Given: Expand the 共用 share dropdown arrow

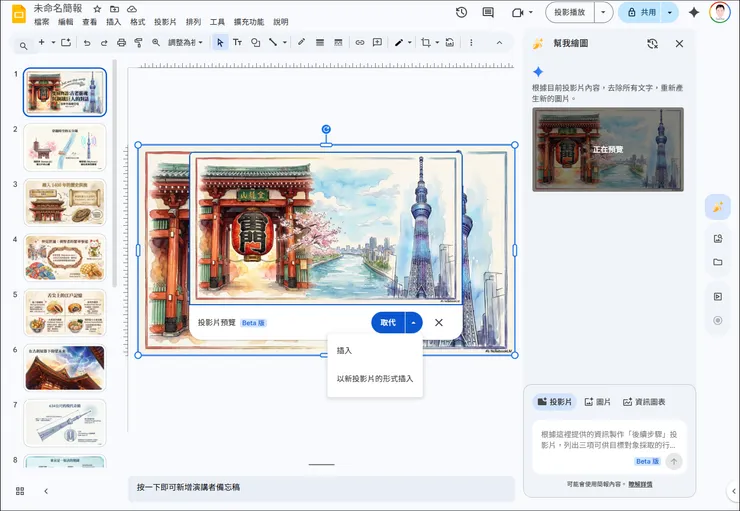Looking at the screenshot, I should pos(670,12).
